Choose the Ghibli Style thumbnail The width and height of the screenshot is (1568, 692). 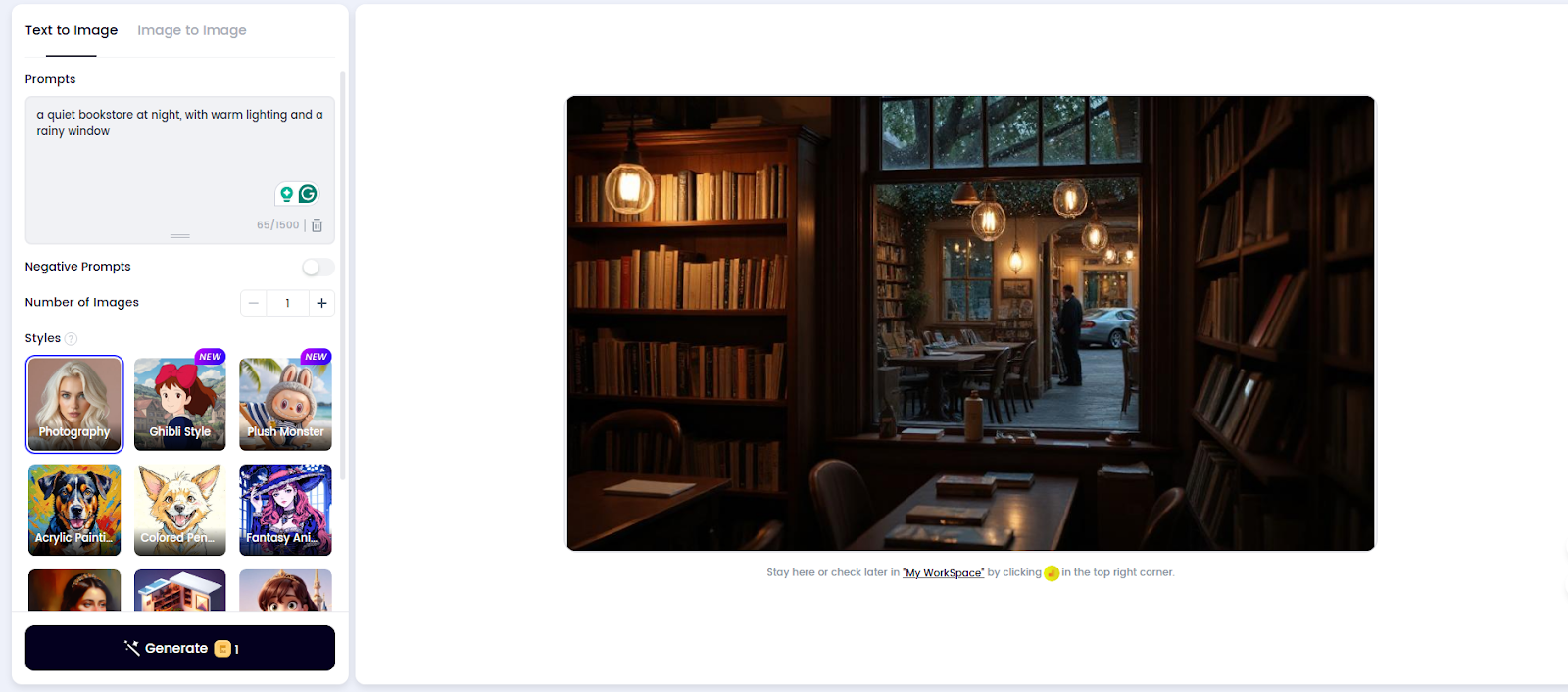click(x=180, y=404)
